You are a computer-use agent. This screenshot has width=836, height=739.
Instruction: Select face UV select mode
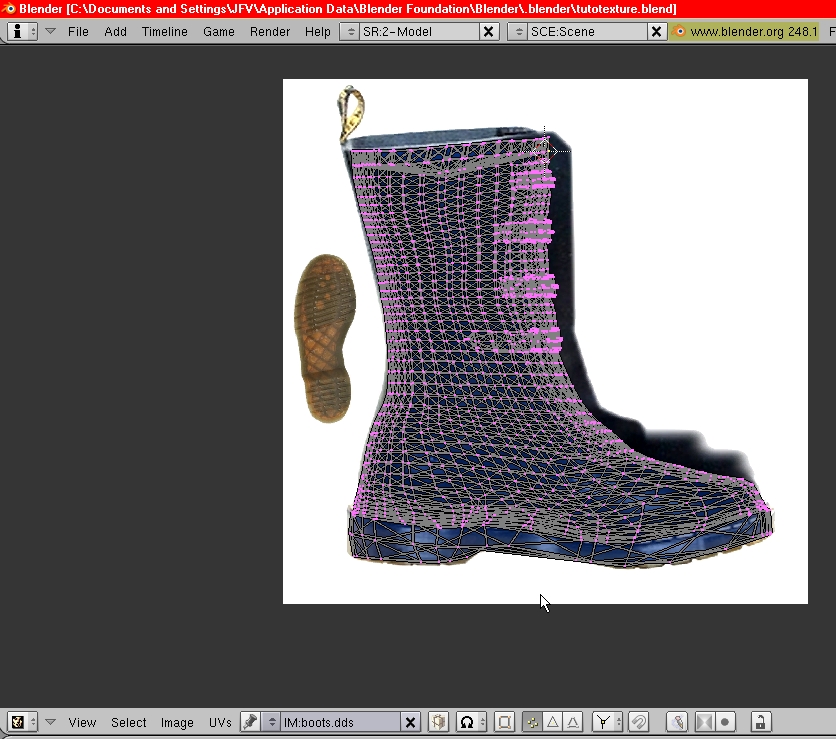pyautogui.click(x=553, y=722)
